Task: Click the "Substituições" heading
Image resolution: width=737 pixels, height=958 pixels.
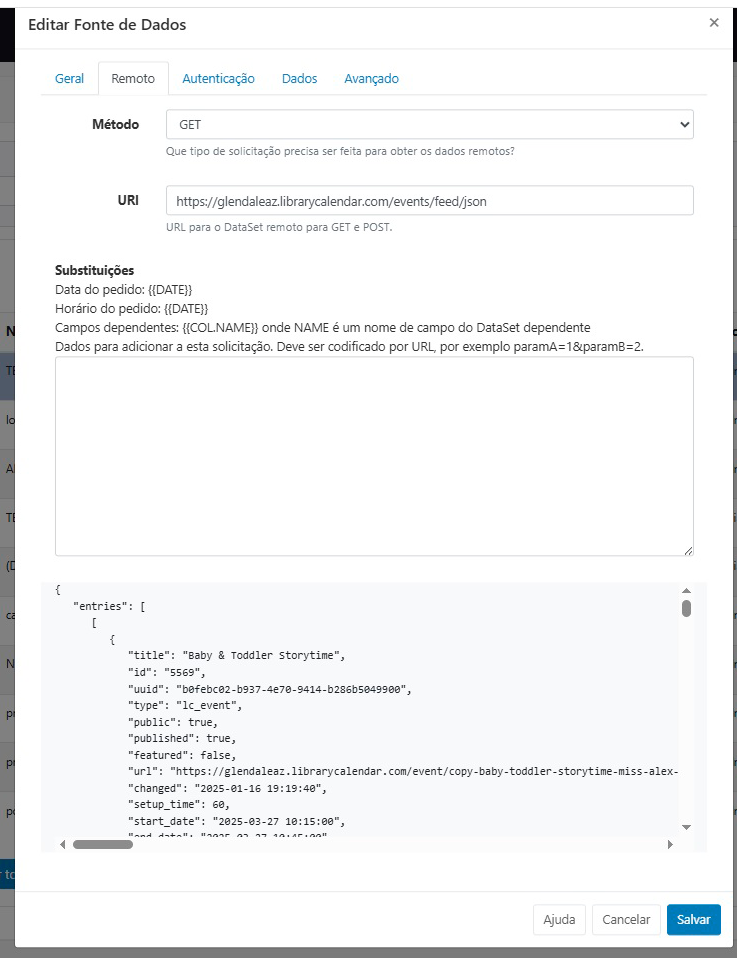Action: (94, 270)
